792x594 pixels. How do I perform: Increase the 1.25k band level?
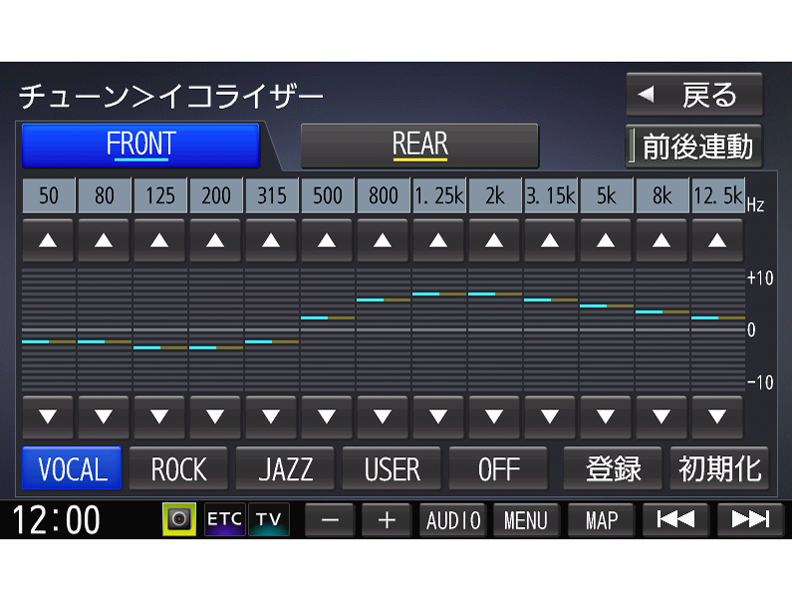coord(439,241)
